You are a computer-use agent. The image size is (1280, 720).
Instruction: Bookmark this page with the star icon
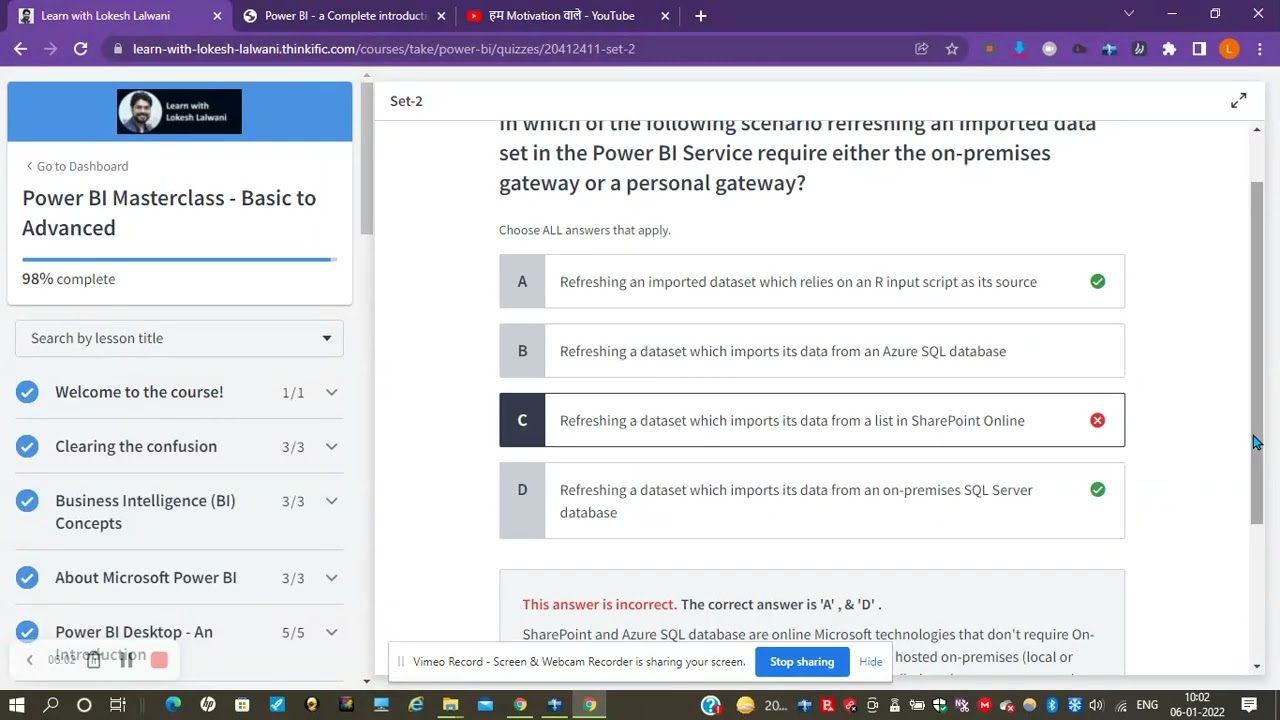(952, 48)
